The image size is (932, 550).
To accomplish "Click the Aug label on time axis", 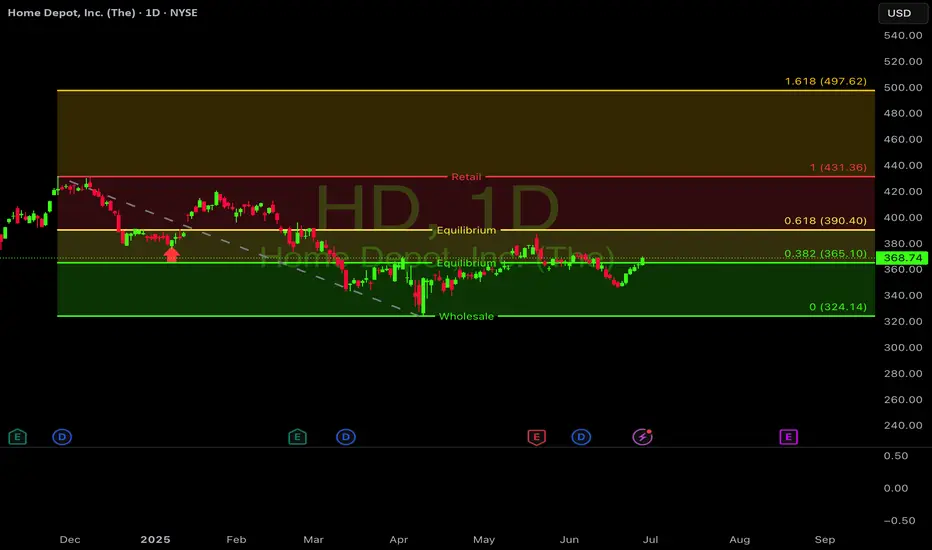I will [739, 539].
